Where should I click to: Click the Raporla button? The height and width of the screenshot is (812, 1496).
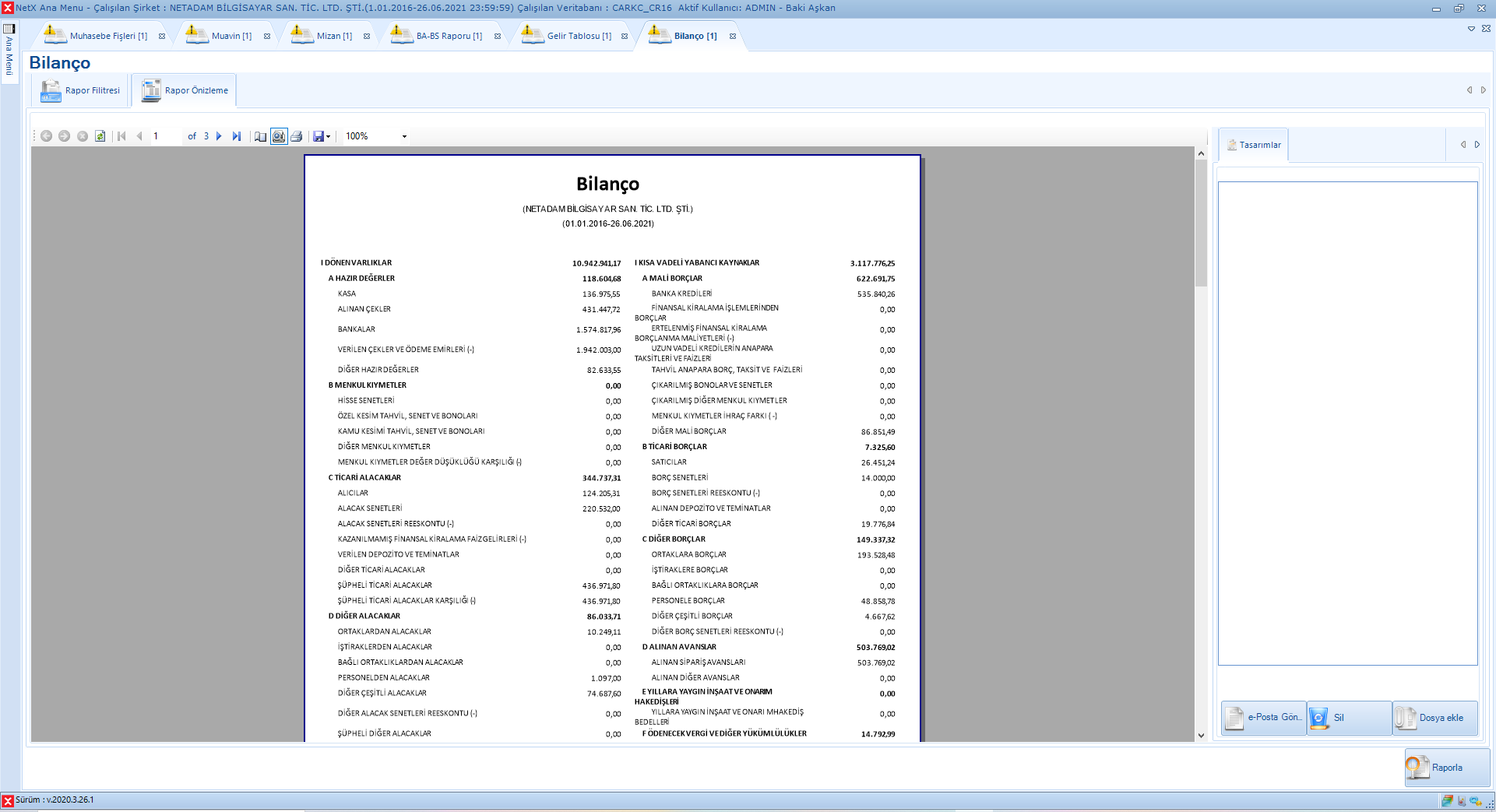tap(1447, 768)
